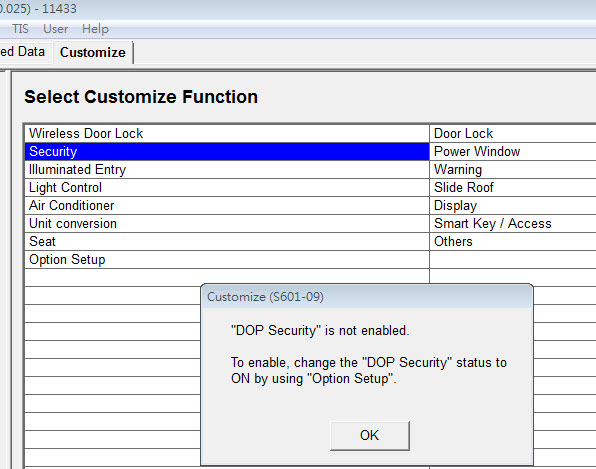This screenshot has width=596, height=469.
Task: Open the User menu
Action: point(55,29)
